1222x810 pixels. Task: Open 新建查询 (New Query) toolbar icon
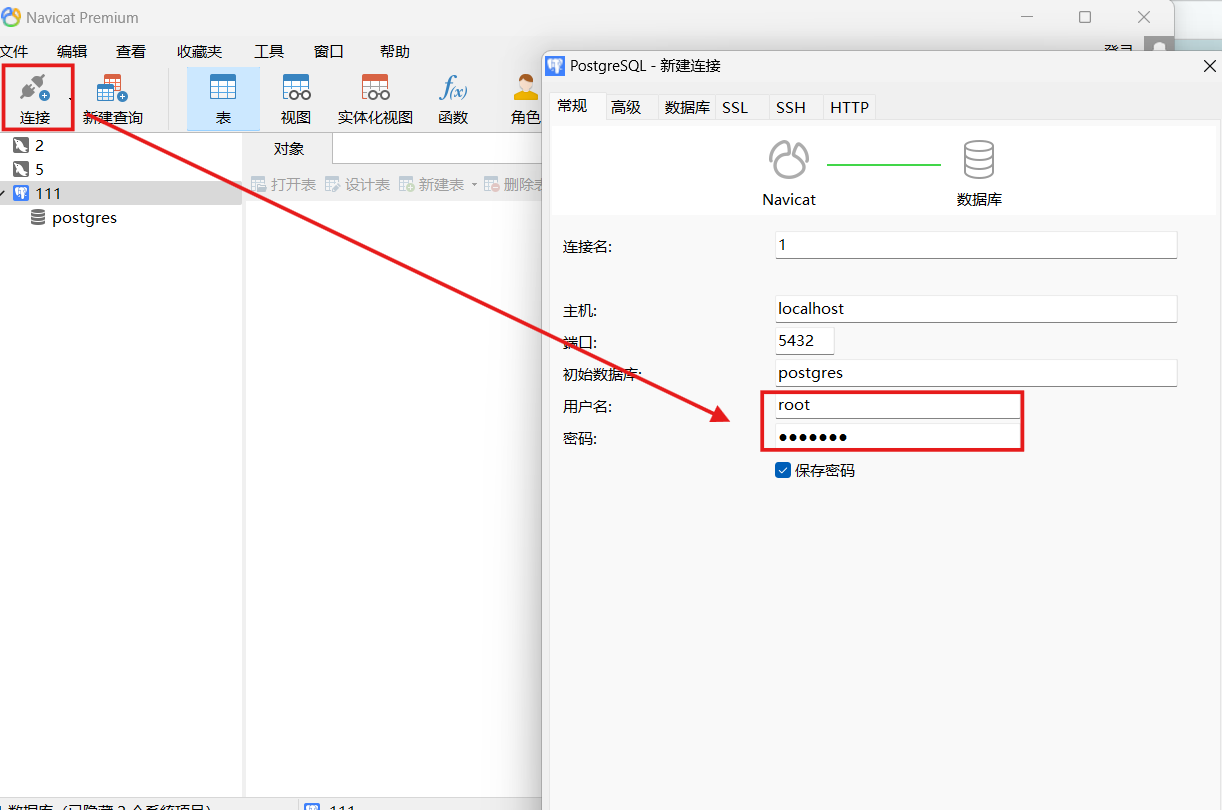click(x=112, y=91)
